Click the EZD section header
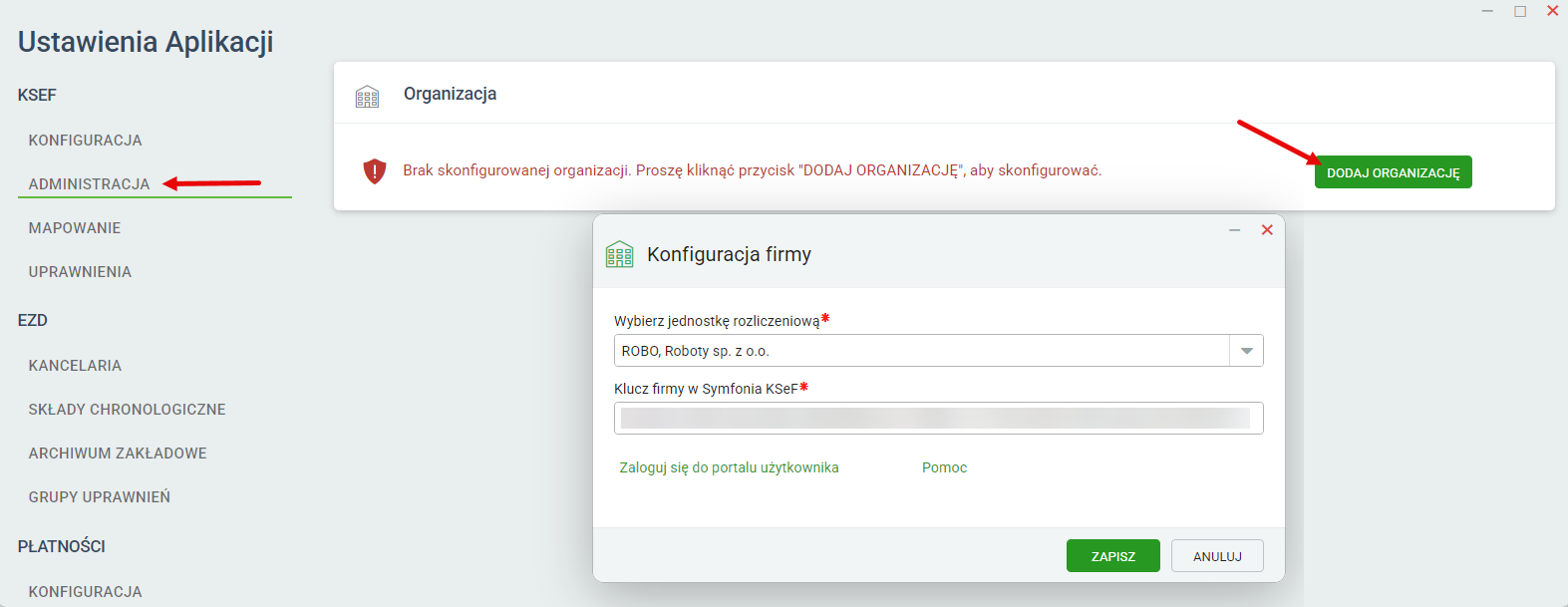This screenshot has width=1568, height=607. click(x=33, y=321)
